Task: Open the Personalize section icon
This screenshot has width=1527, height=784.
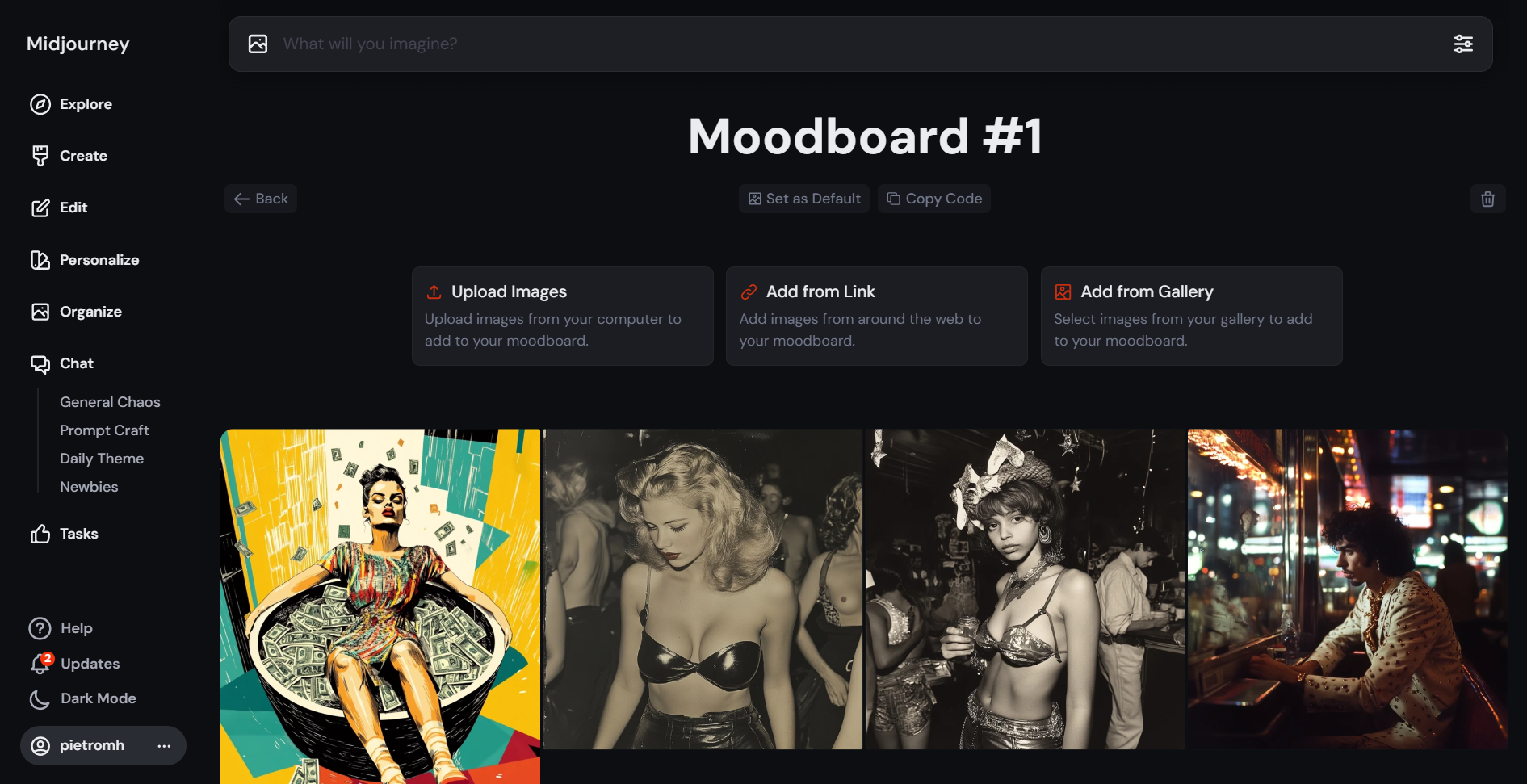Action: [40, 260]
